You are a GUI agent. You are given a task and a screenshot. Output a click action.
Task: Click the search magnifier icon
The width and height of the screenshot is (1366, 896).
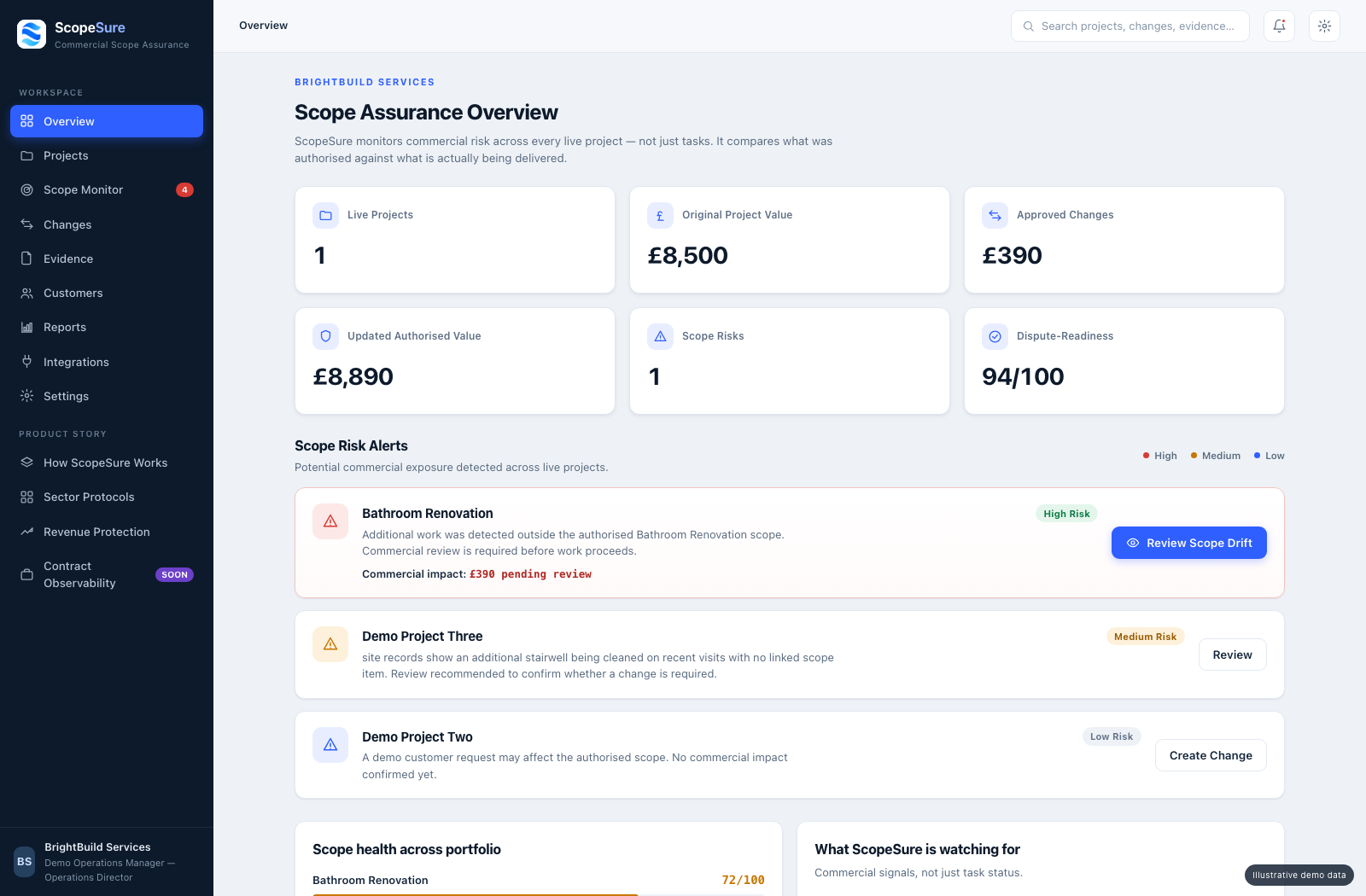(1029, 26)
